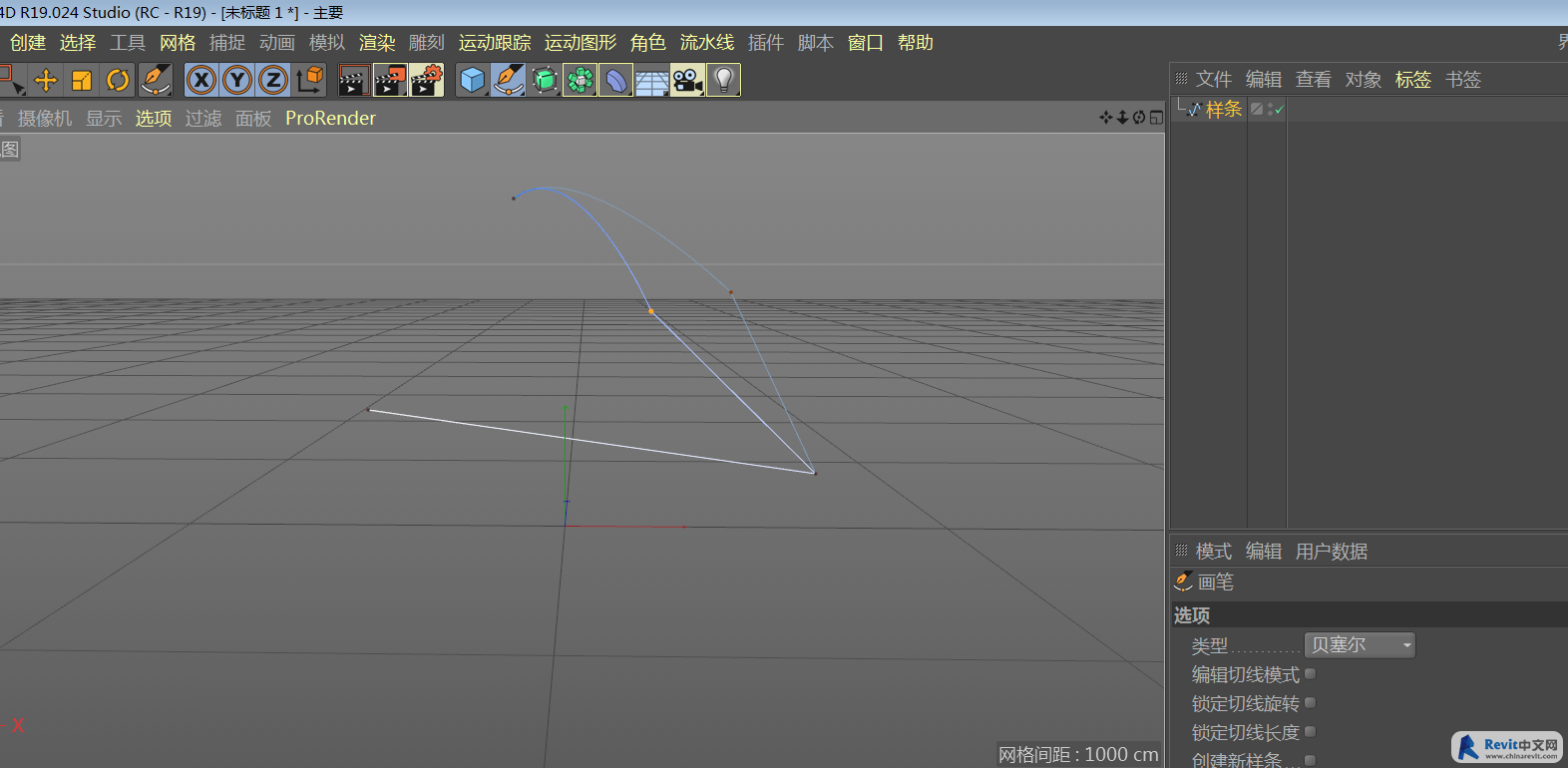Open the 运动图形 menu
Image resolution: width=1568 pixels, height=768 pixels.
pos(581,43)
